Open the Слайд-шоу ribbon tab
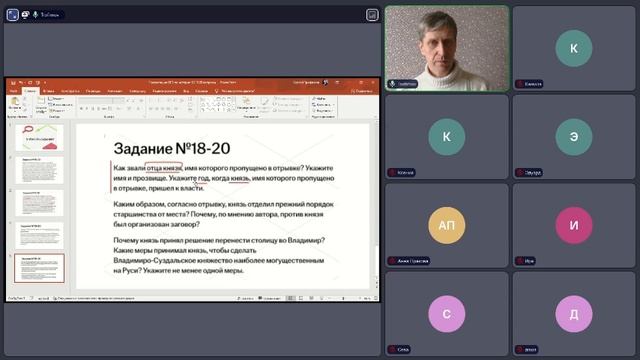Viewport: 640px width, 360px height. point(138,91)
